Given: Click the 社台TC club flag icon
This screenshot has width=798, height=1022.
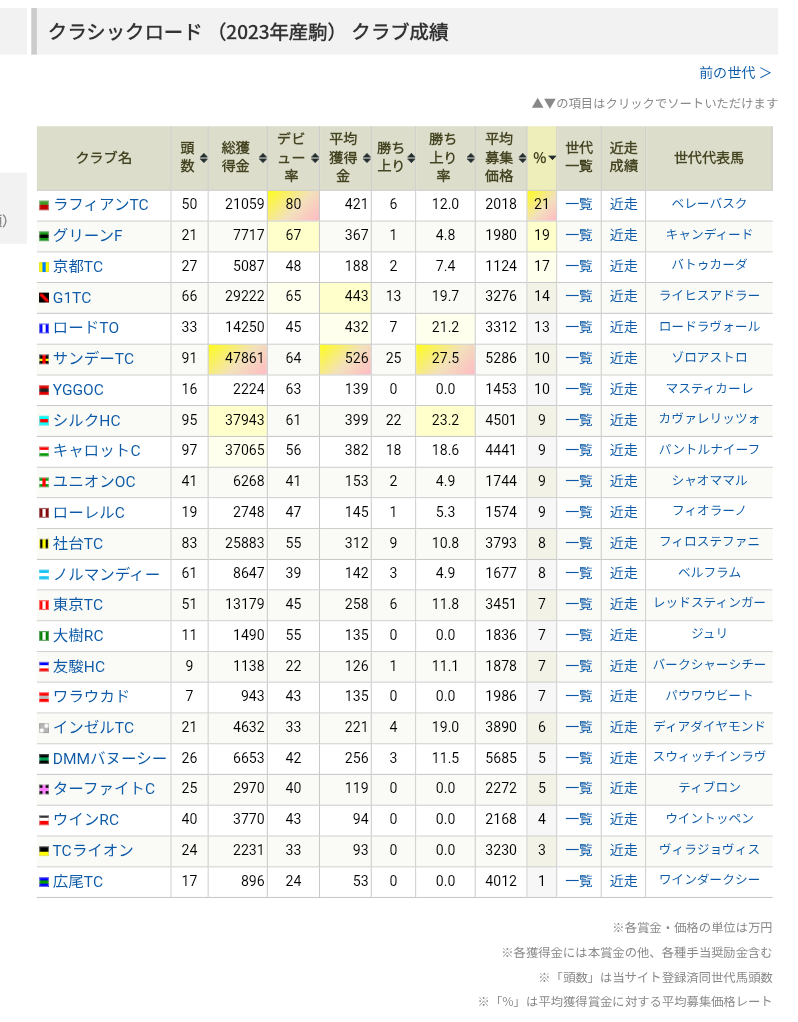Looking at the screenshot, I should [44, 544].
